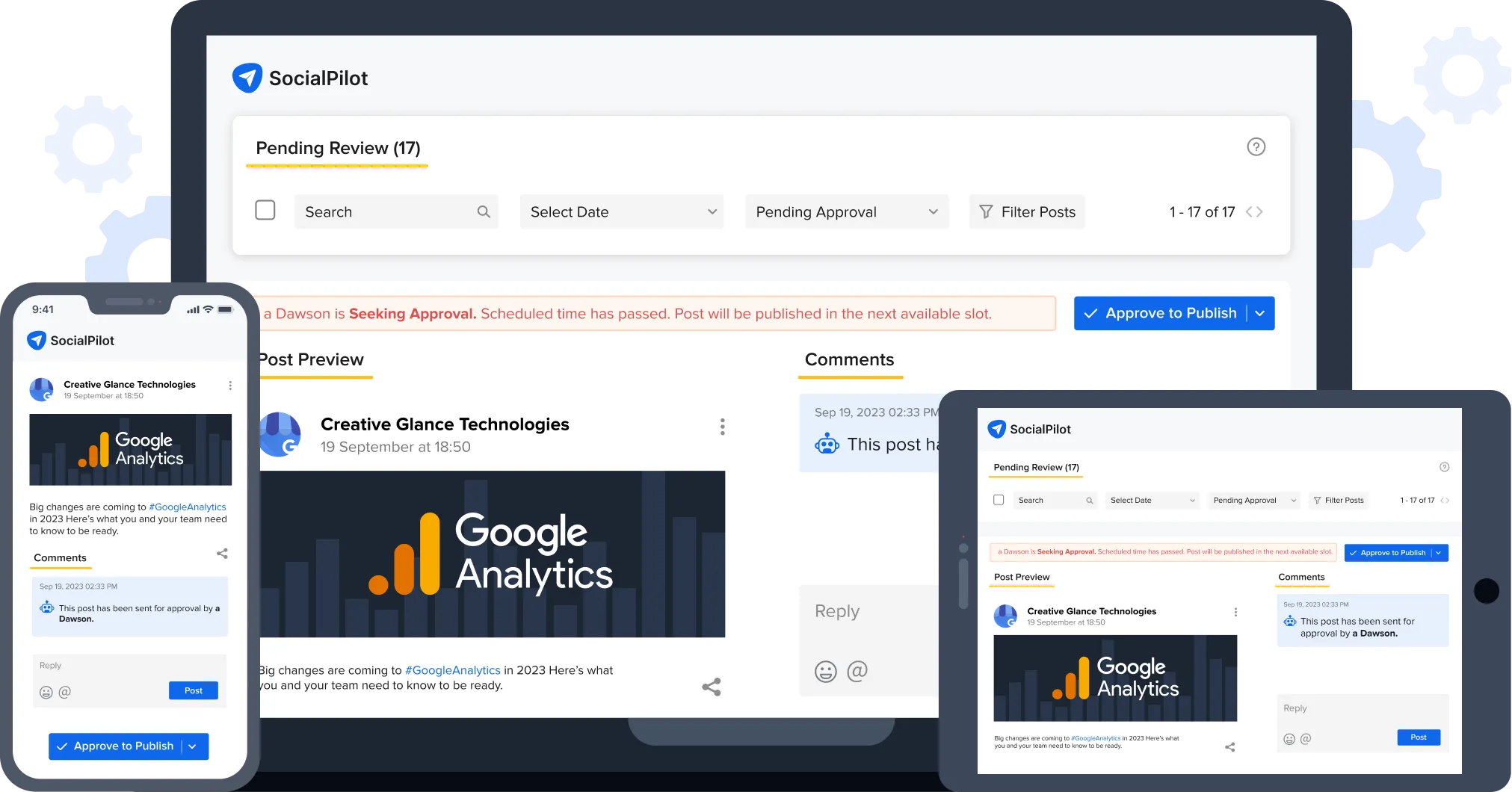
Task: Switch to the Comments tab on phone
Action: click(x=60, y=557)
